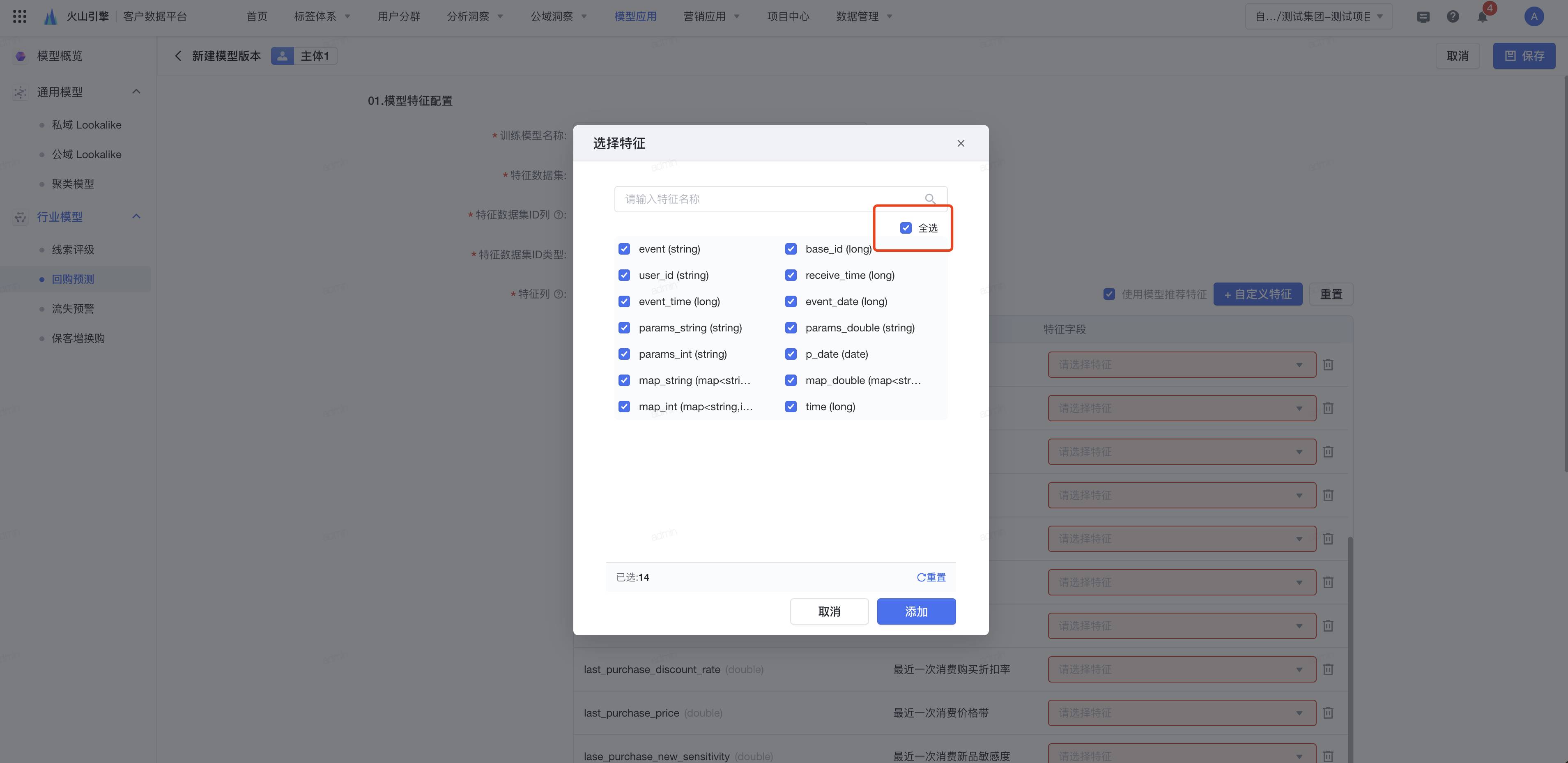Viewport: 1568px width, 763px height.
Task: Click the 重置 button beside 自定义特征
Action: (1331, 294)
